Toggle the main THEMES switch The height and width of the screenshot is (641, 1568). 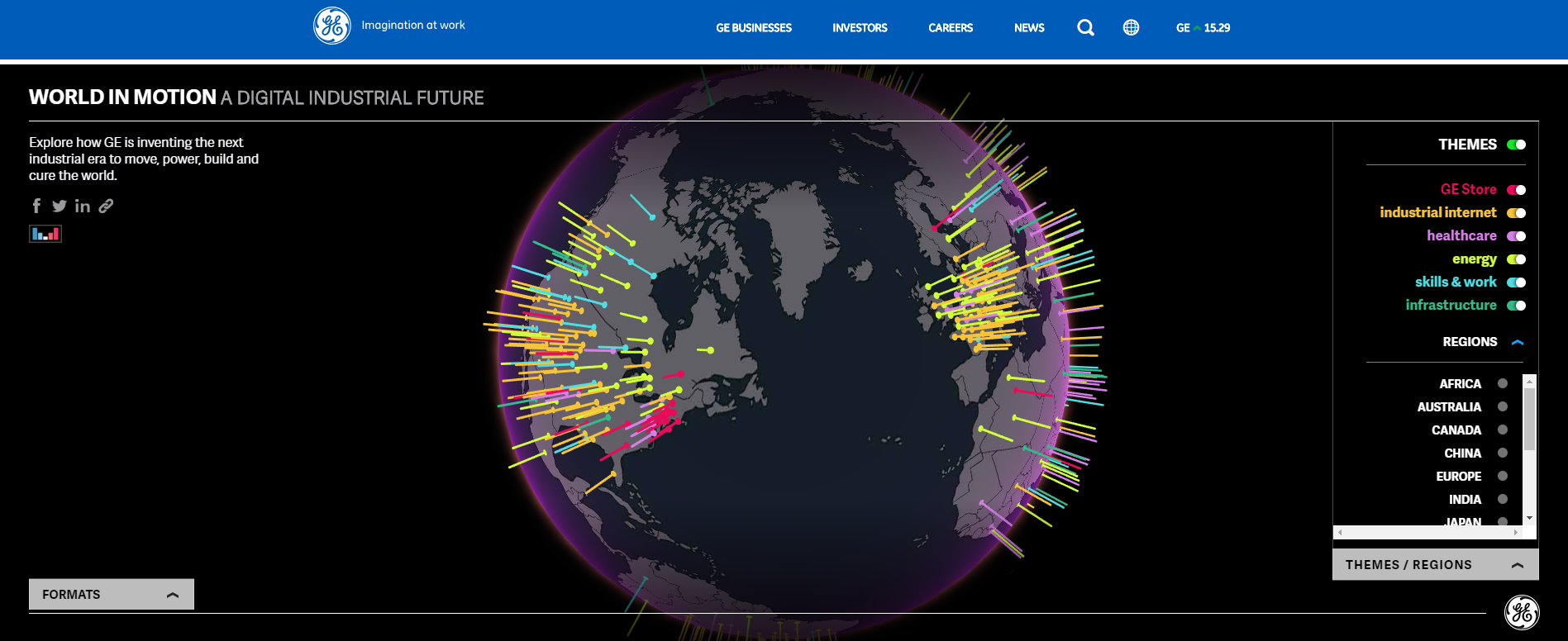1516,145
